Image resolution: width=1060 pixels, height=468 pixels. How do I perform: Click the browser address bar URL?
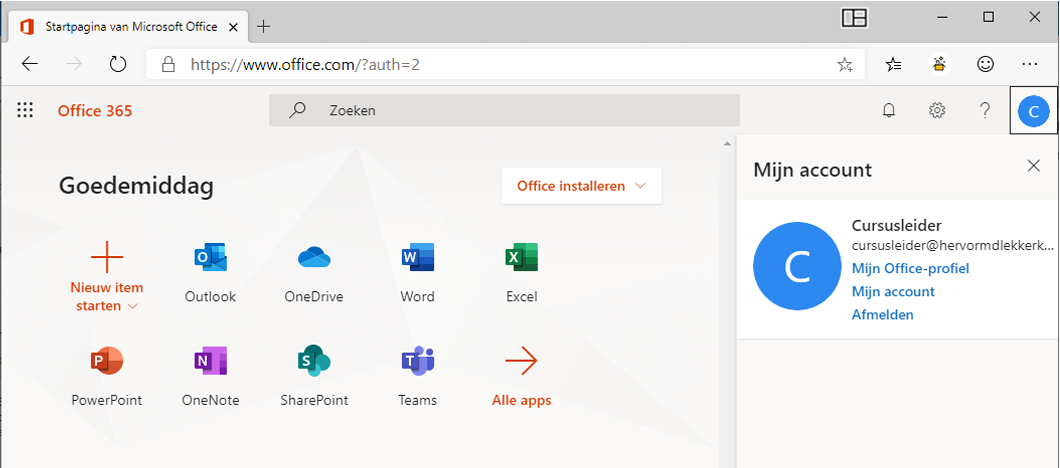click(x=306, y=65)
